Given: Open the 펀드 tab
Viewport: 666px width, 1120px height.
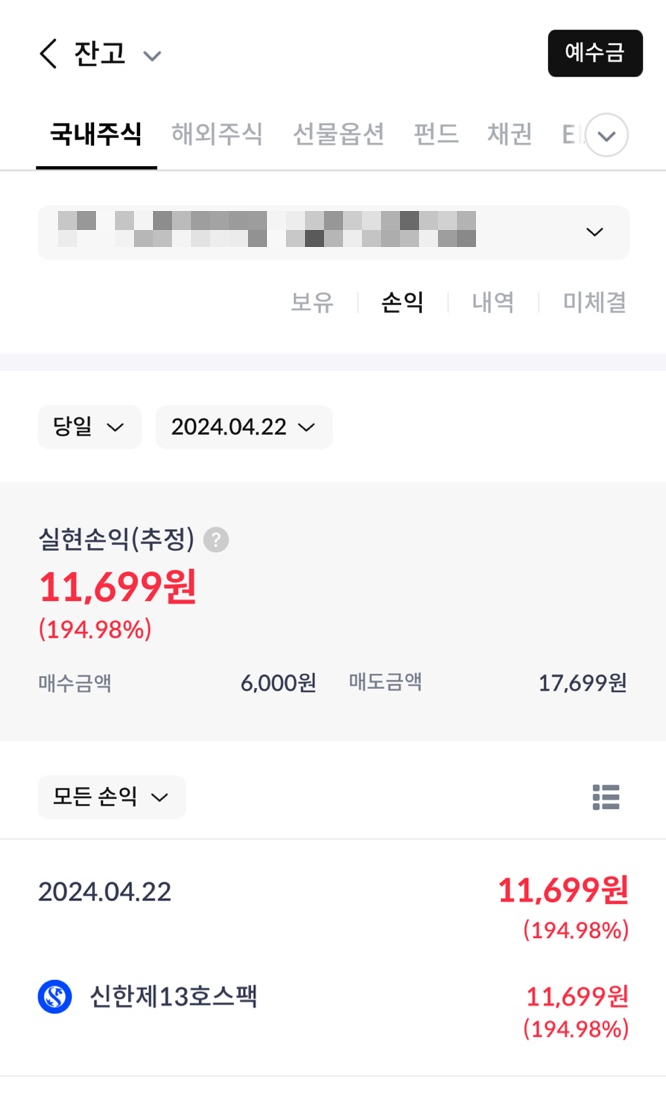Looking at the screenshot, I should [x=436, y=134].
